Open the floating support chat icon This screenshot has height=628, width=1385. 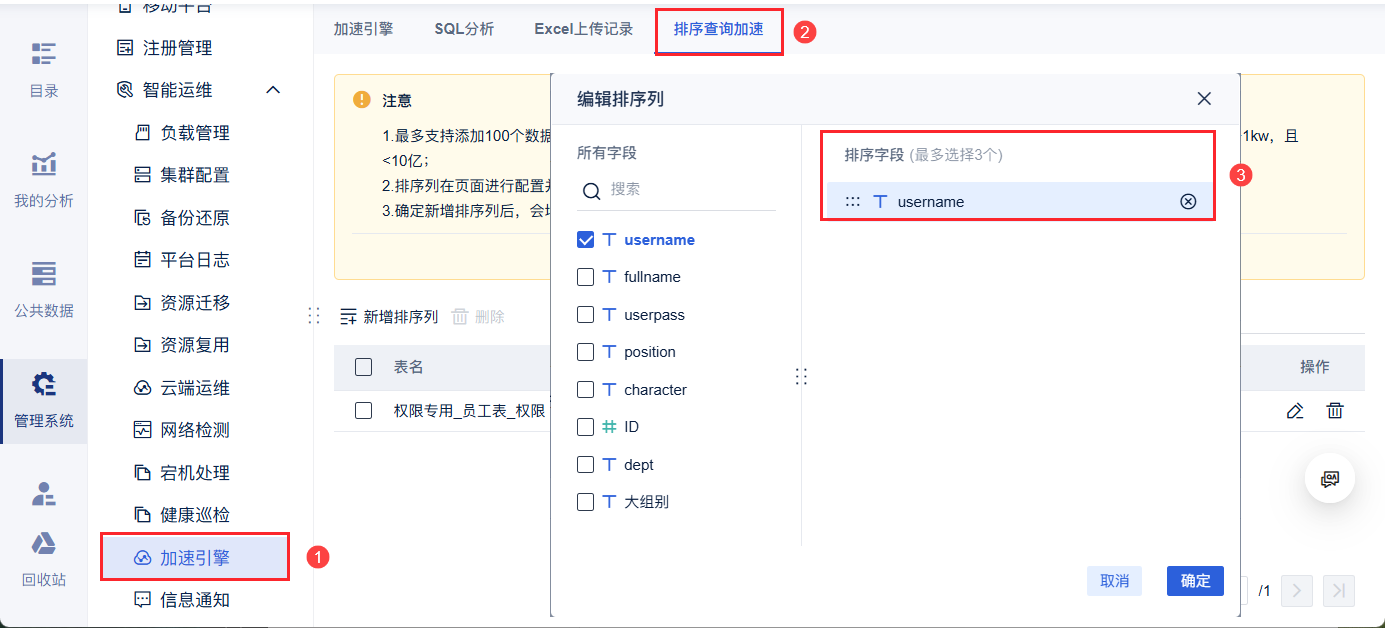click(1330, 479)
